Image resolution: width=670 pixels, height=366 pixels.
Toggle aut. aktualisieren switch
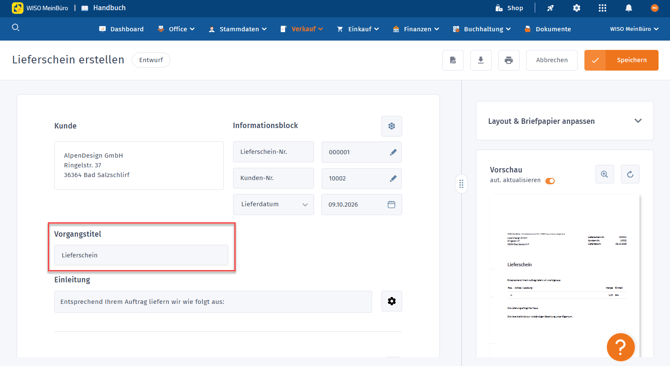pyautogui.click(x=550, y=181)
